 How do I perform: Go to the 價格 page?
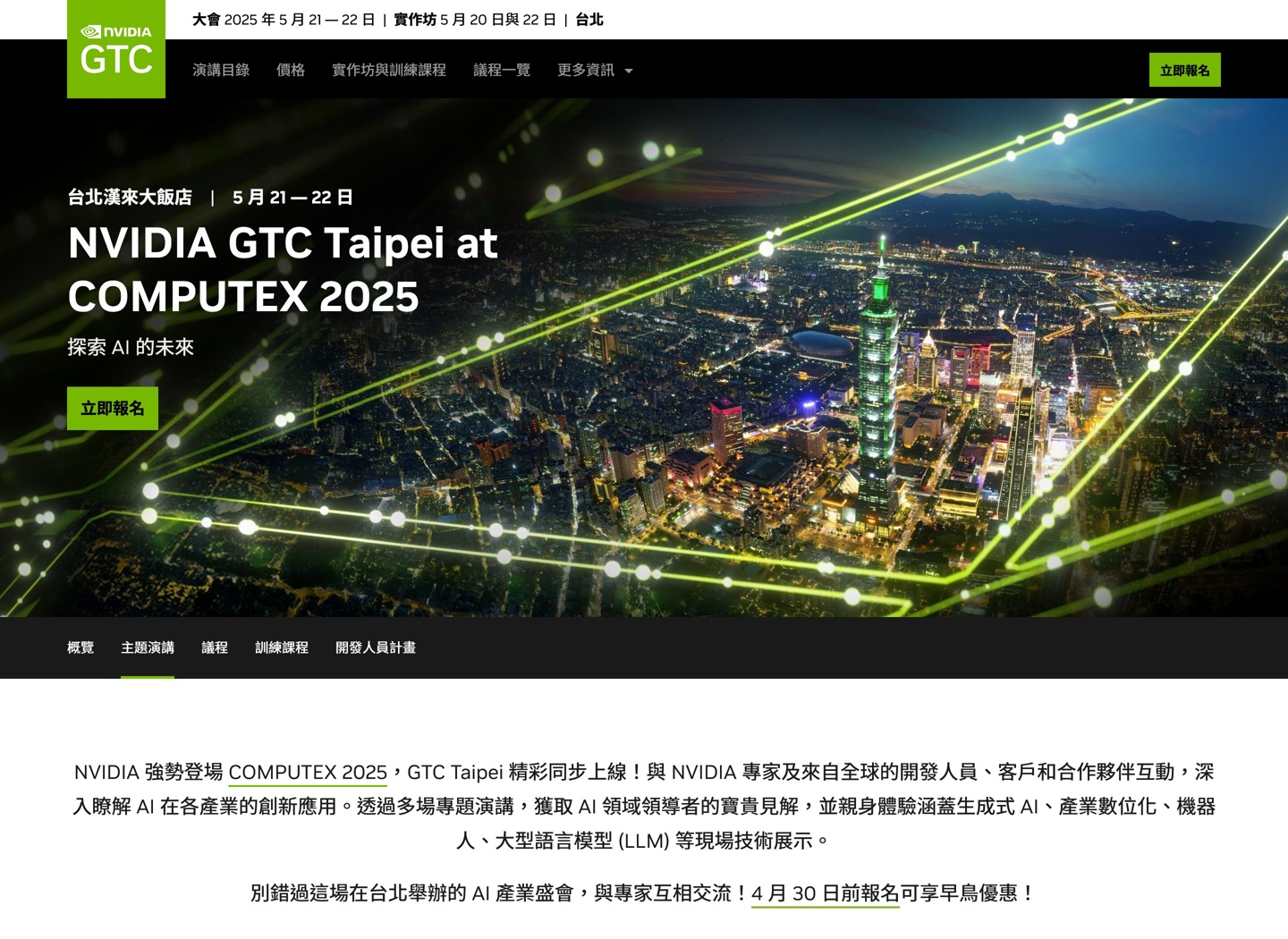pos(291,70)
